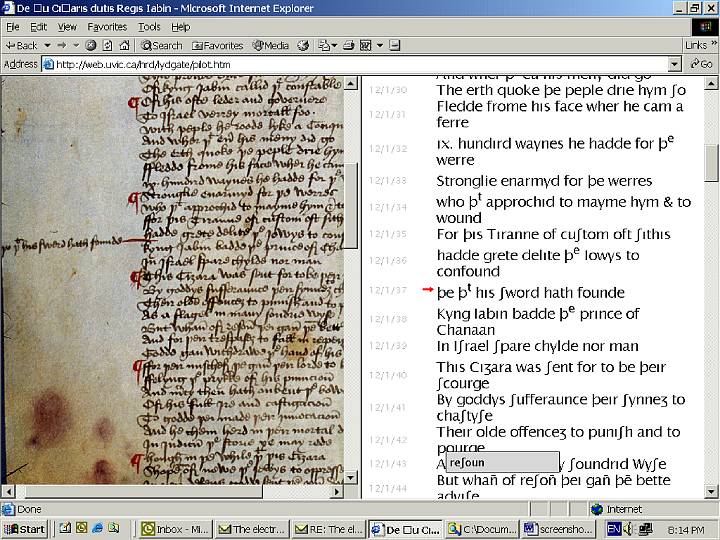Refresh the current page
Image resolution: width=720 pixels, height=540 pixels.
[x=106, y=45]
